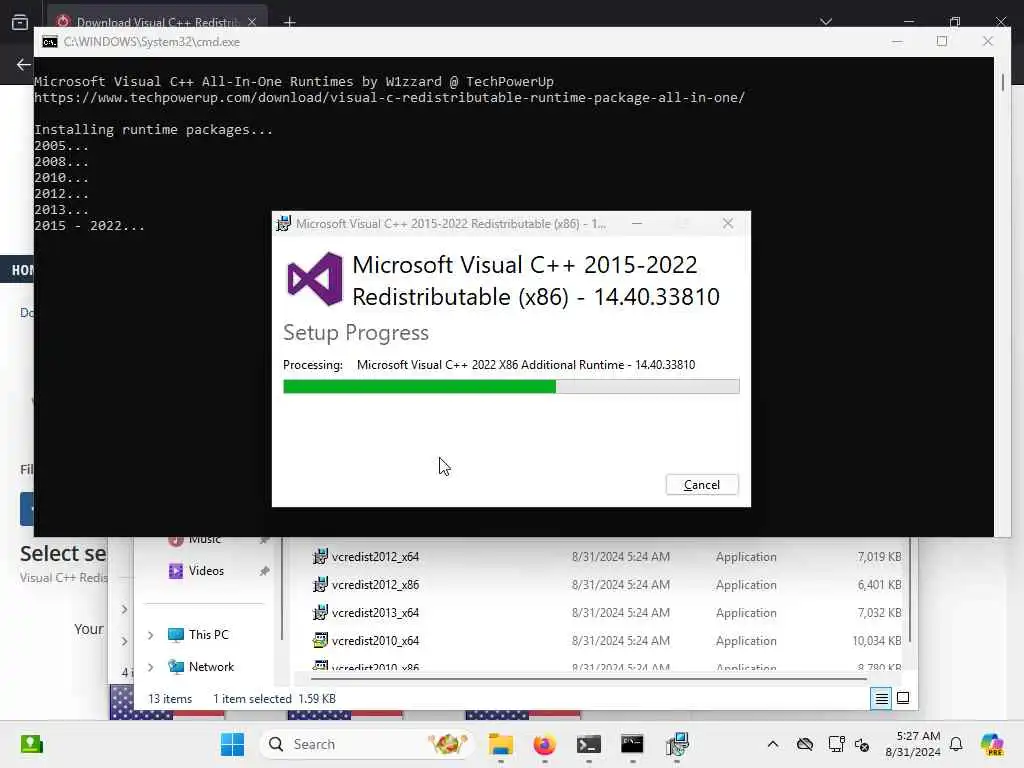Click the cmd.exe title bar icon
Viewport: 1024px width, 768px height.
point(50,42)
